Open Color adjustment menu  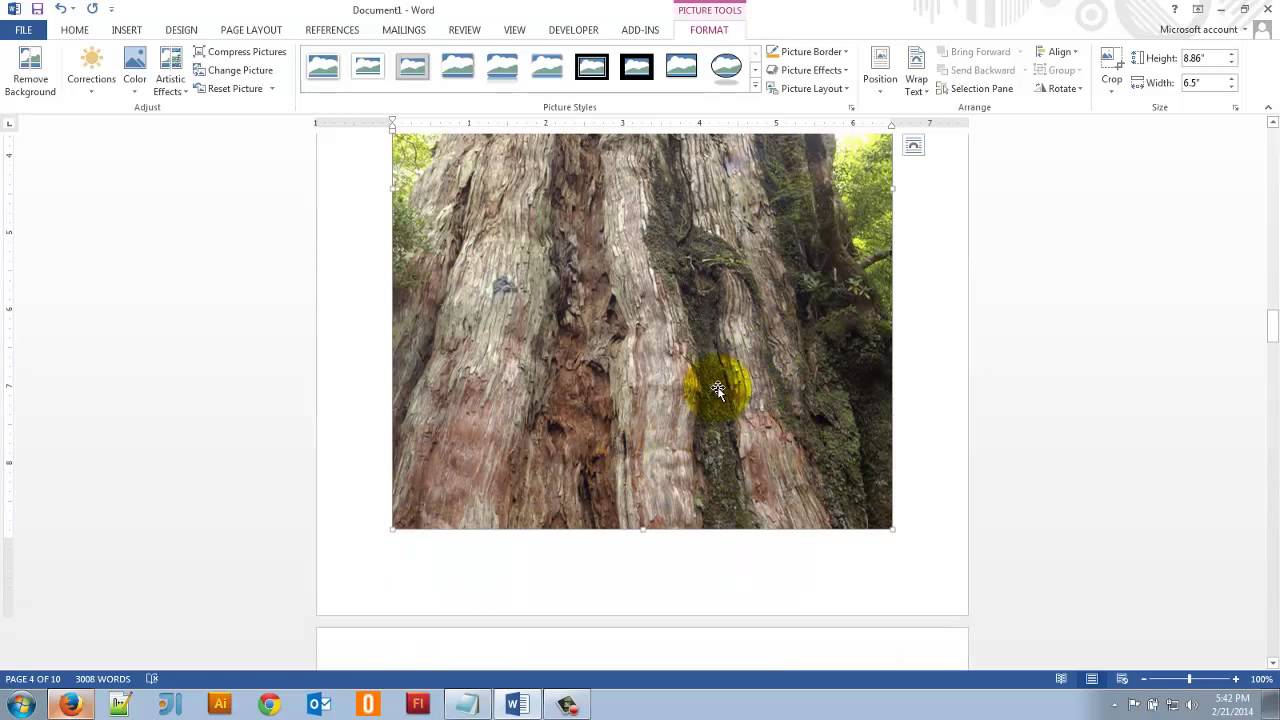click(135, 72)
